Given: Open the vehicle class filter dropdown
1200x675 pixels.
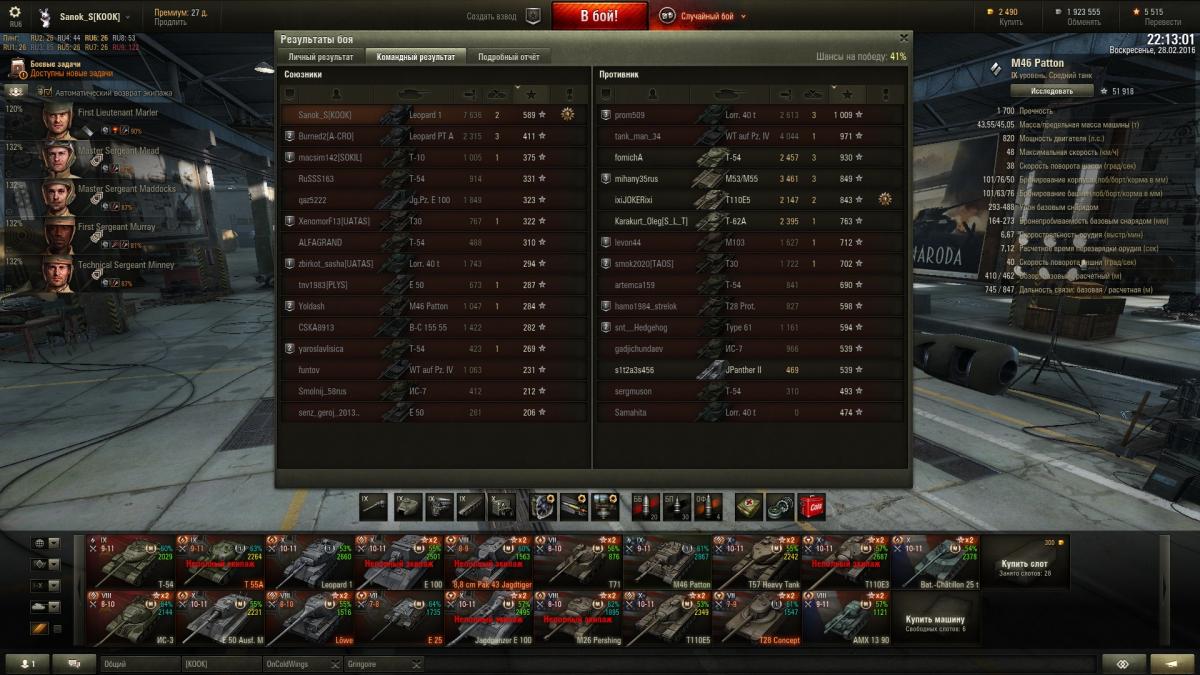Looking at the screenshot, I should coord(47,606).
